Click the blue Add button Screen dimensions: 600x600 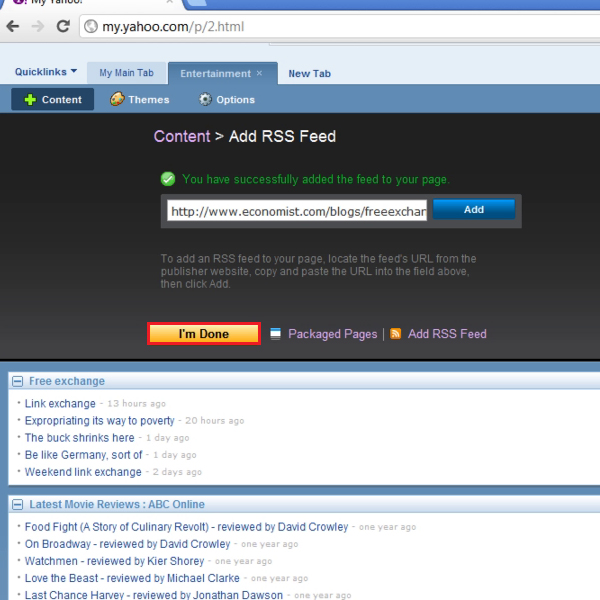point(474,209)
